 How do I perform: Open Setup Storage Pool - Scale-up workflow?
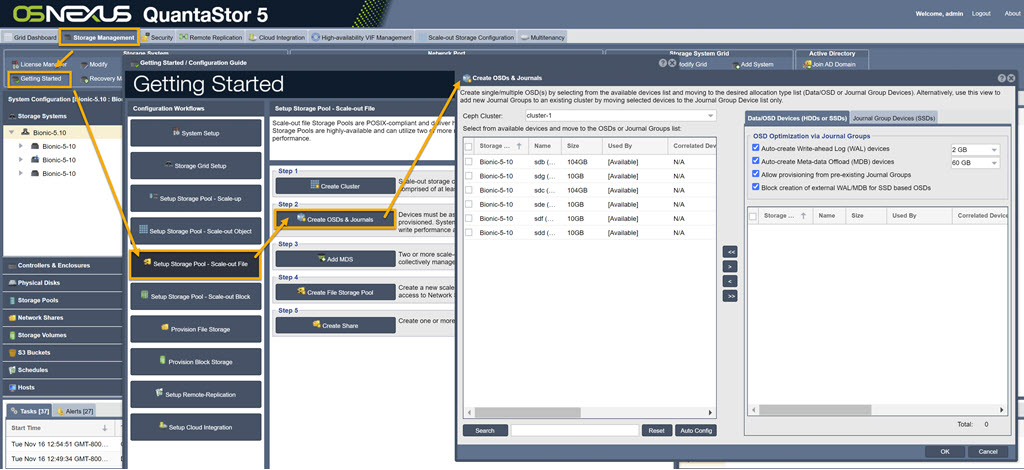click(x=196, y=198)
